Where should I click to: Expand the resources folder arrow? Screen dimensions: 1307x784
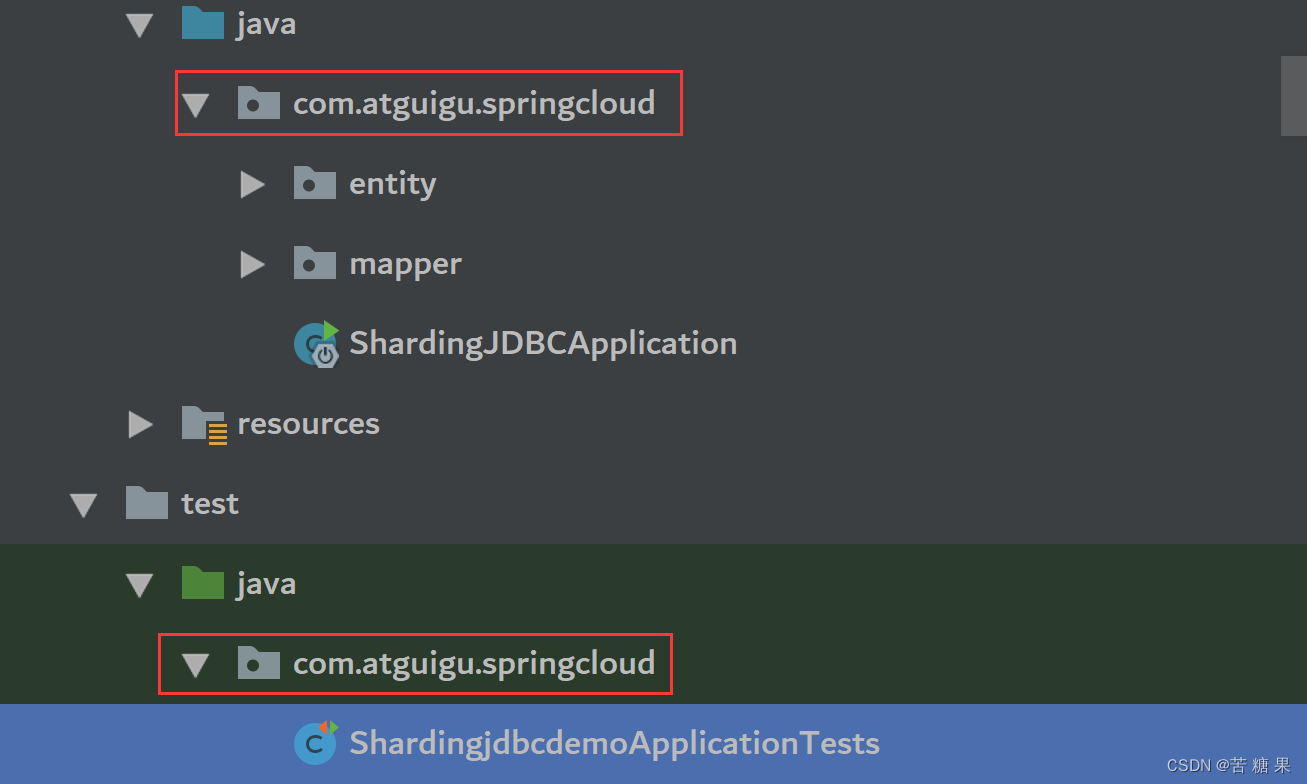[x=140, y=424]
